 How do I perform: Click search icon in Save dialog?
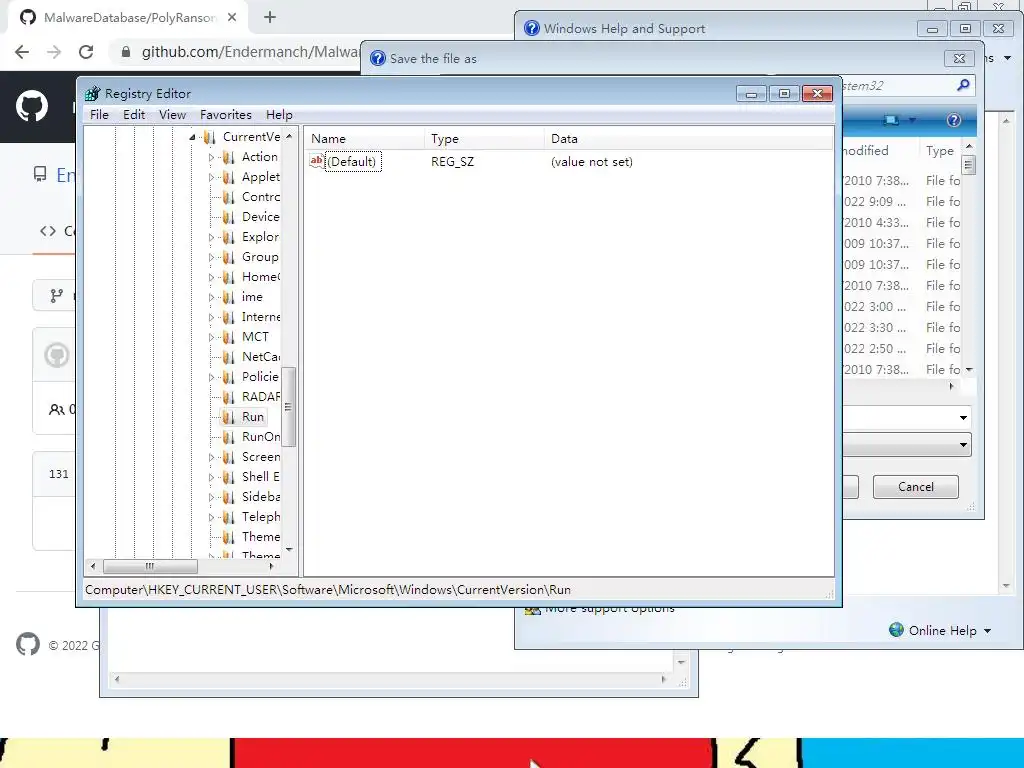[963, 86]
